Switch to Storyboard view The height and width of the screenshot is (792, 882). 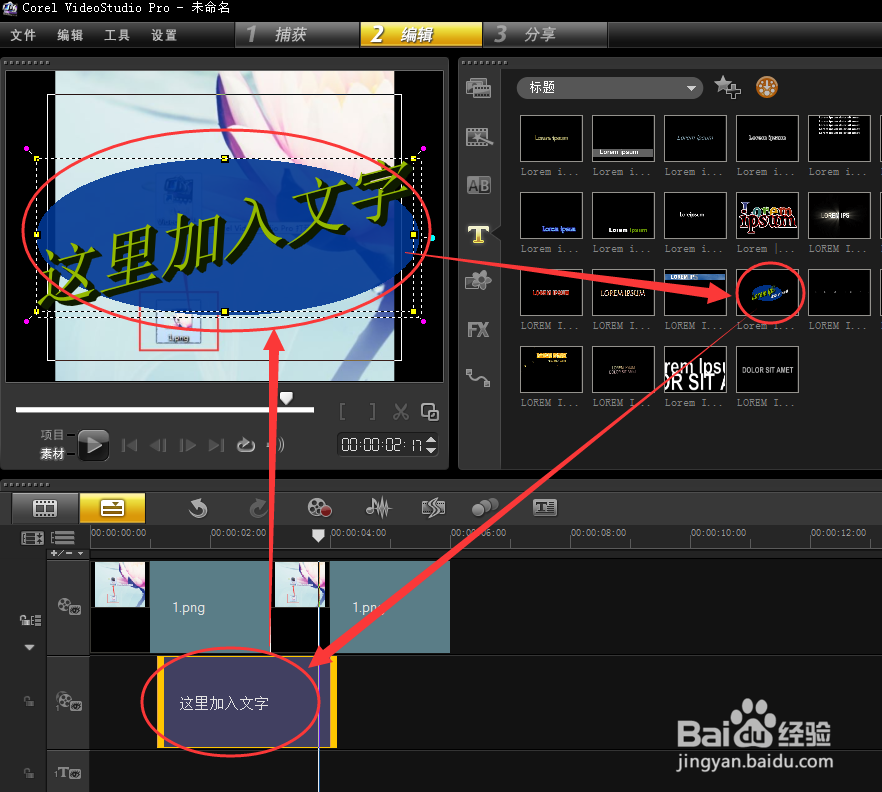[x=45, y=508]
